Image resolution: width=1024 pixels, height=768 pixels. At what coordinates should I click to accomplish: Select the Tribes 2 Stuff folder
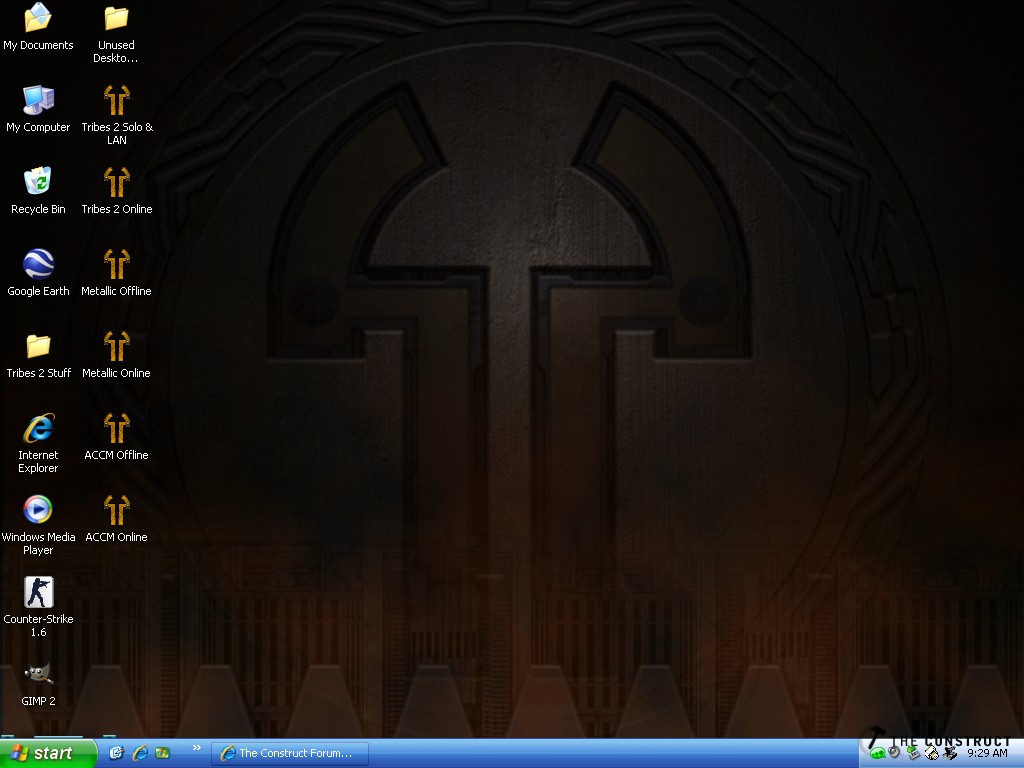tap(38, 355)
